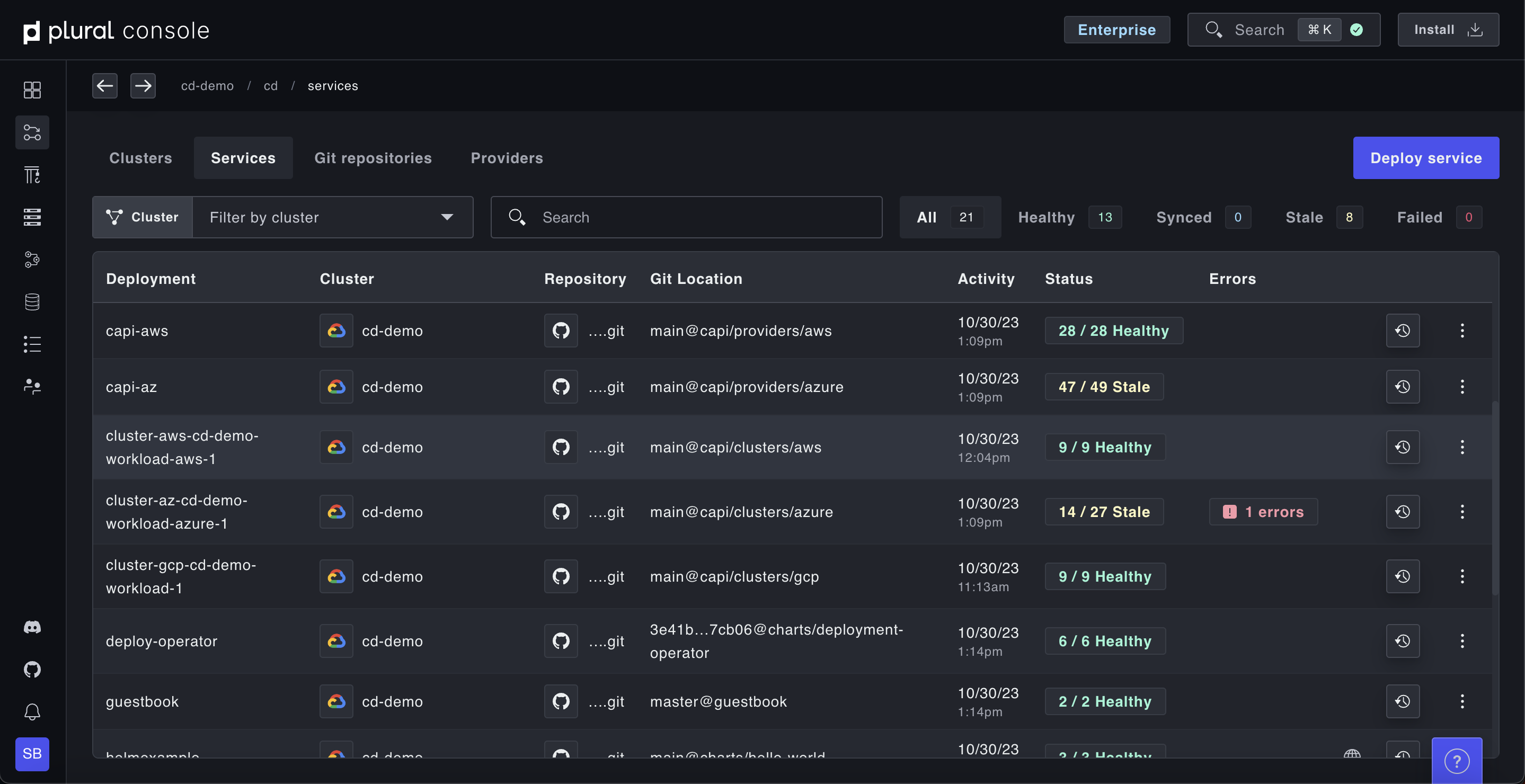
Task: Open the apps grid icon in sidebar
Action: point(32,90)
